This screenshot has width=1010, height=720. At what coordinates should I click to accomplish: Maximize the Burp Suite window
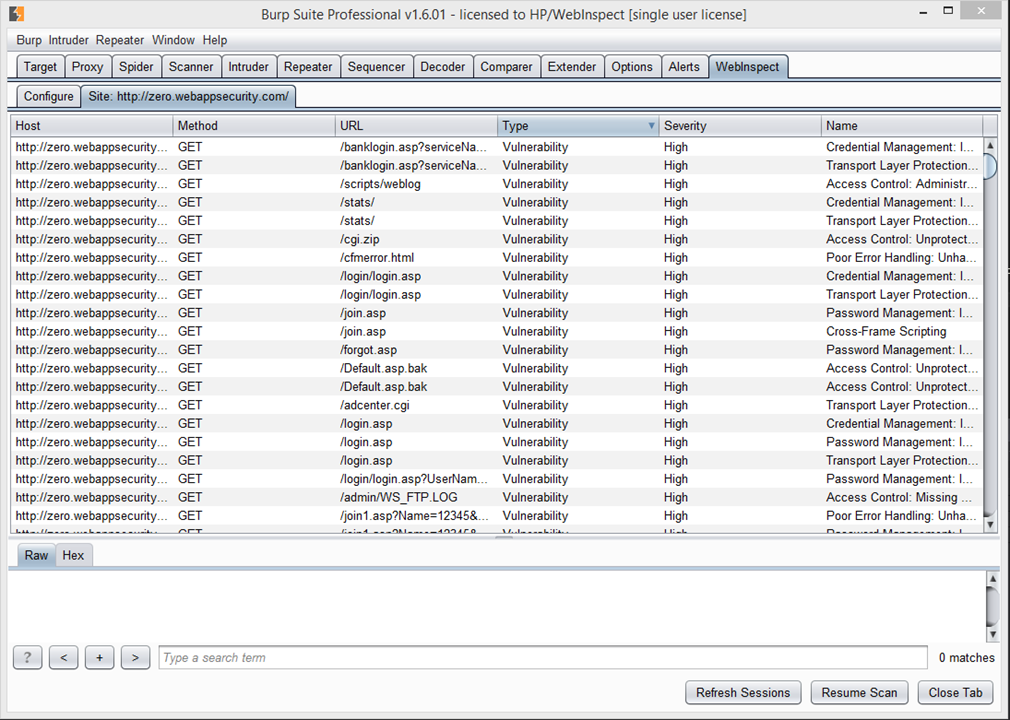tap(948, 11)
